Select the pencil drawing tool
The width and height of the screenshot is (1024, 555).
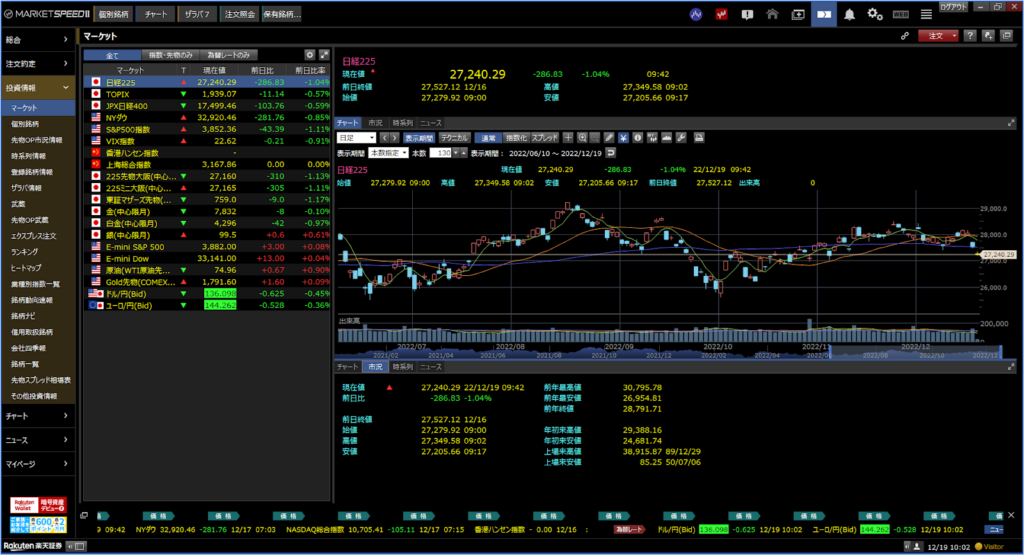(609, 138)
